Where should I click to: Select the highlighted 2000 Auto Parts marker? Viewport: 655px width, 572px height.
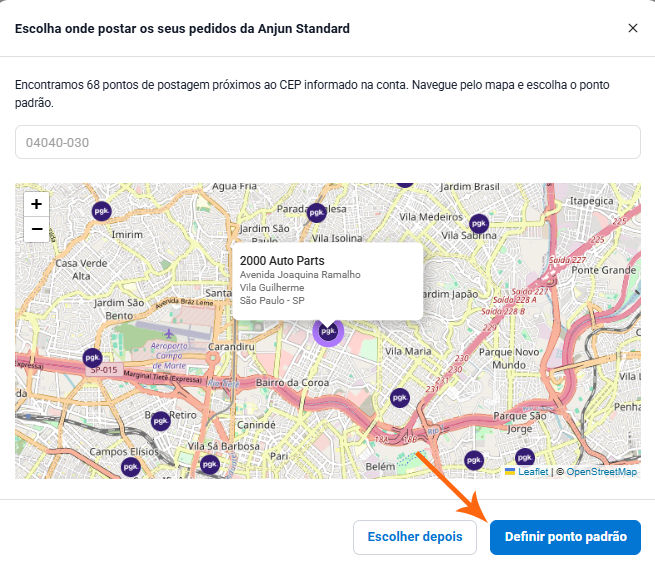point(327,331)
